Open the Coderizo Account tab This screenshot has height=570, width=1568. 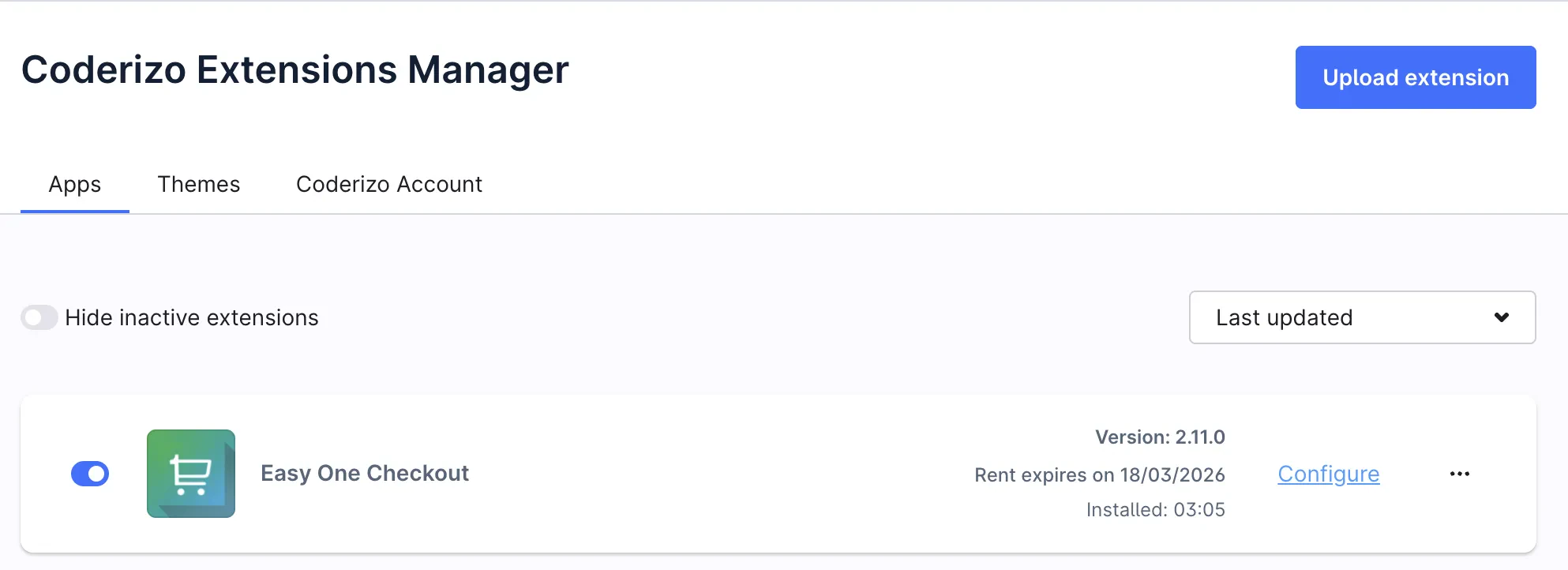[388, 184]
